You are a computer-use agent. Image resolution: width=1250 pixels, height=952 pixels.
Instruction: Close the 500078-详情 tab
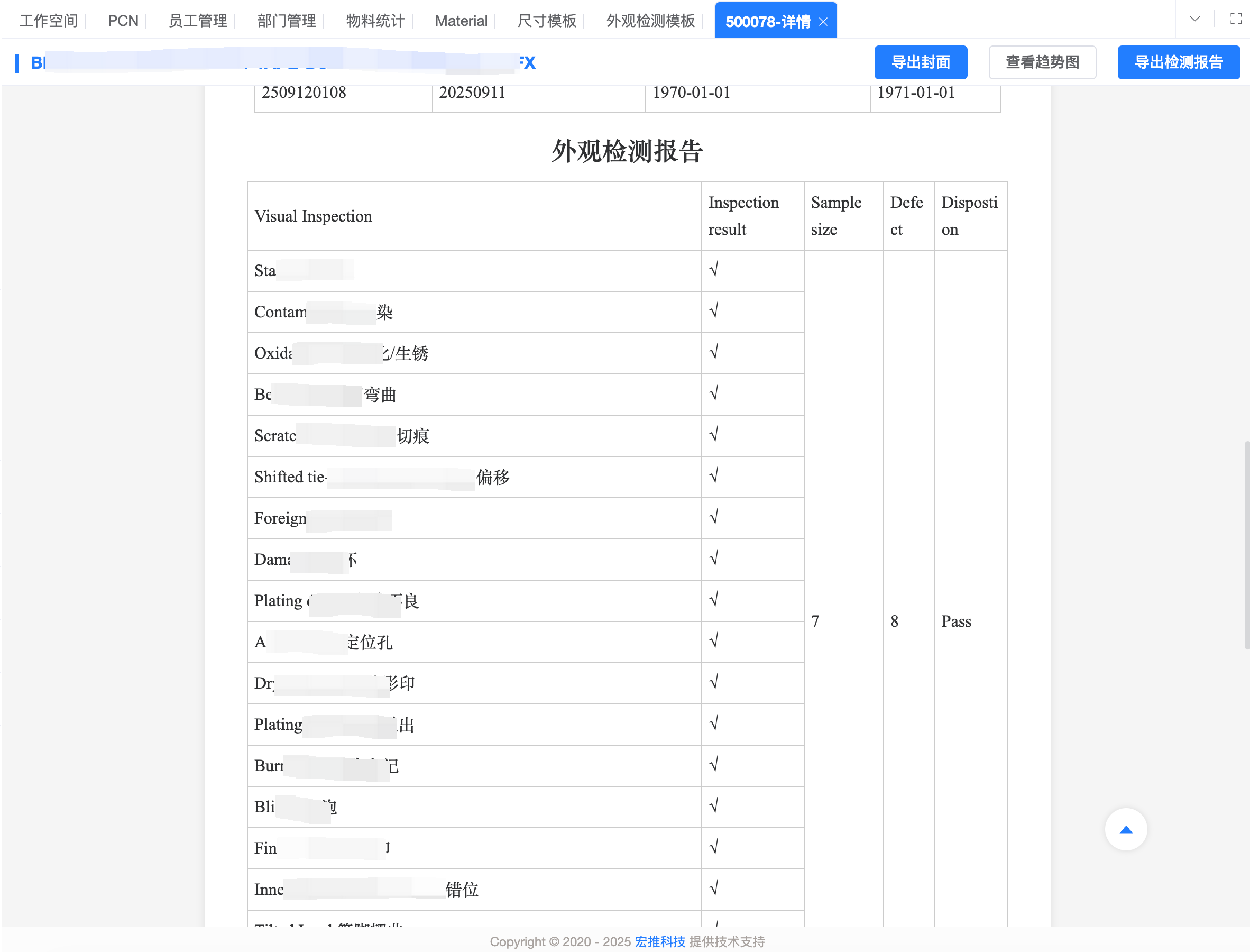(x=823, y=21)
